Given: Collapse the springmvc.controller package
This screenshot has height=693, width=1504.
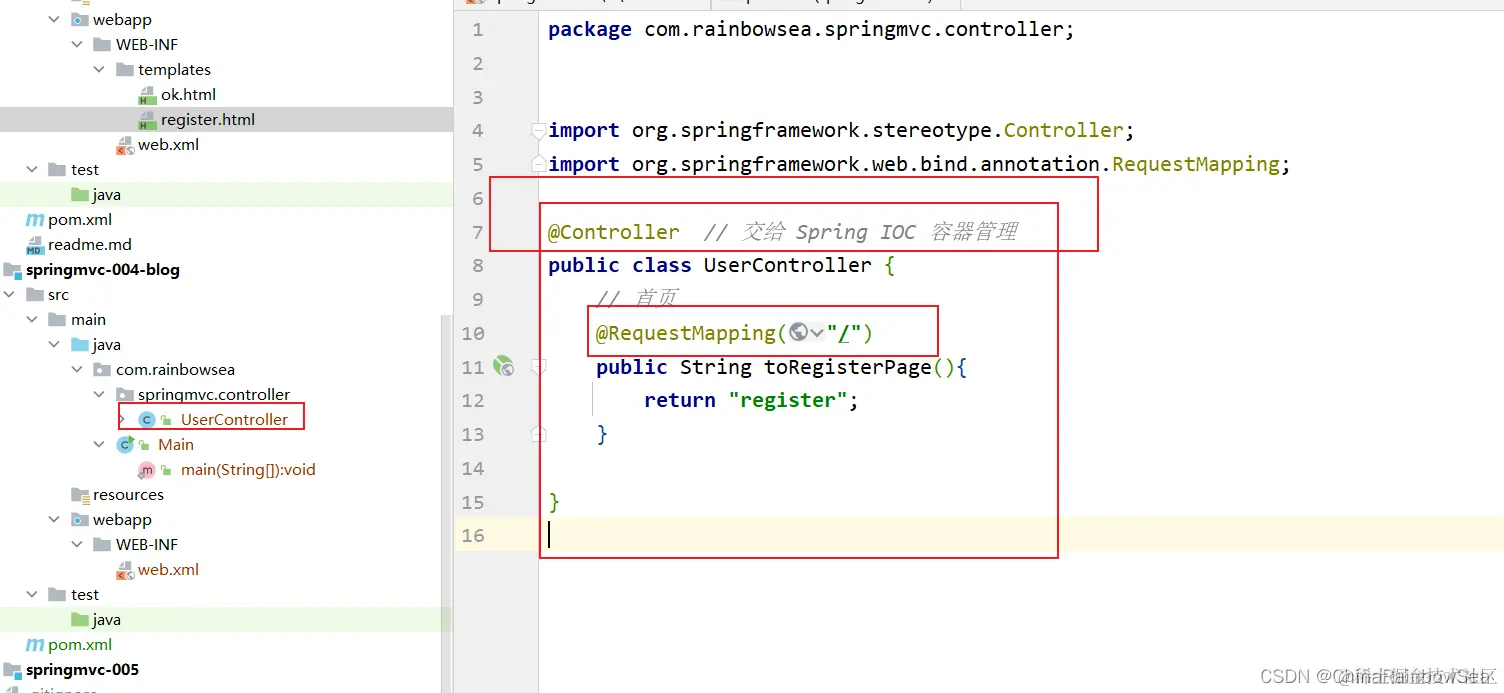Looking at the screenshot, I should tap(100, 395).
